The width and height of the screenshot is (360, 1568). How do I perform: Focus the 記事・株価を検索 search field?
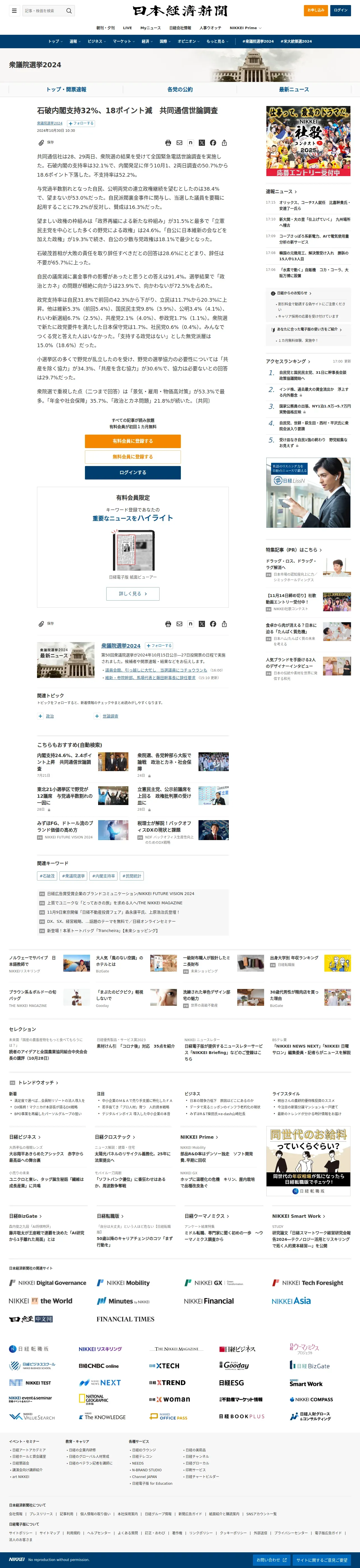click(43, 10)
